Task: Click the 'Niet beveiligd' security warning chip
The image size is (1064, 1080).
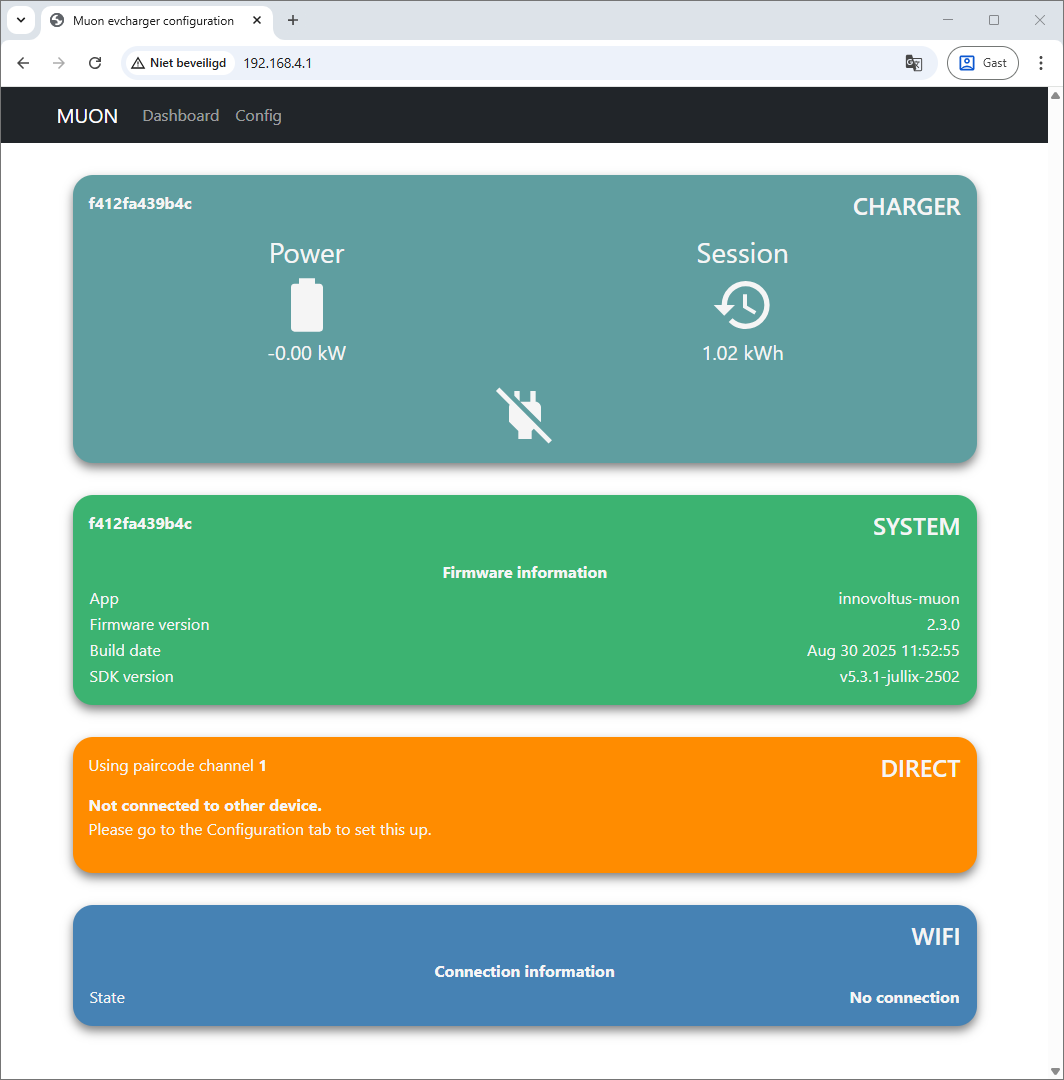Action: (x=179, y=63)
